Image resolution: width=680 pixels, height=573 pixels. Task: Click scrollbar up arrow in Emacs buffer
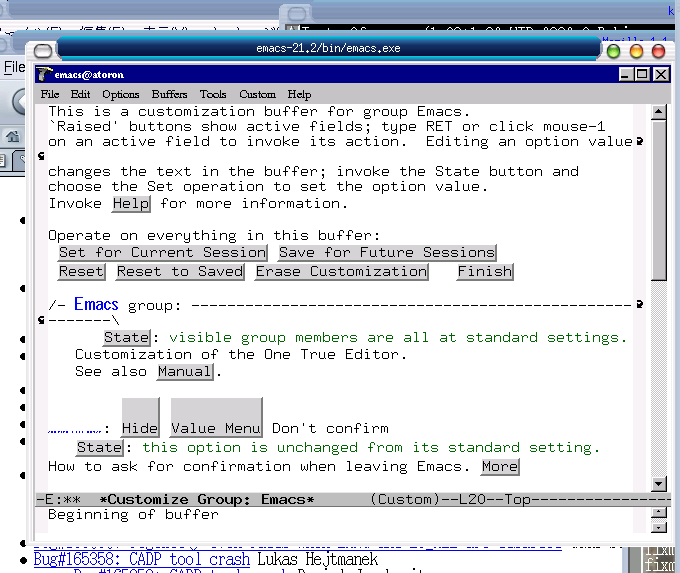click(x=659, y=112)
